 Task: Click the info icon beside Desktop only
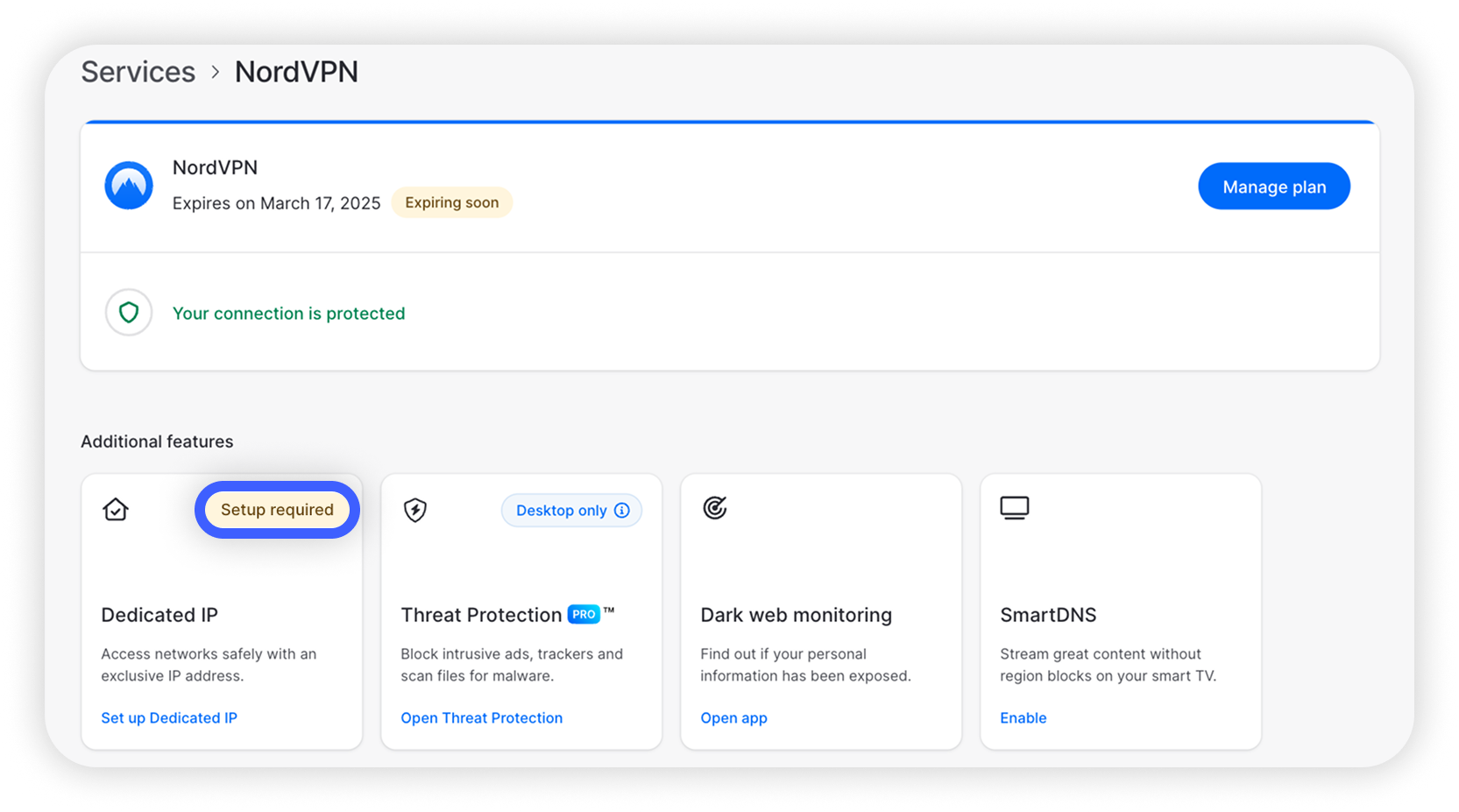click(x=622, y=510)
